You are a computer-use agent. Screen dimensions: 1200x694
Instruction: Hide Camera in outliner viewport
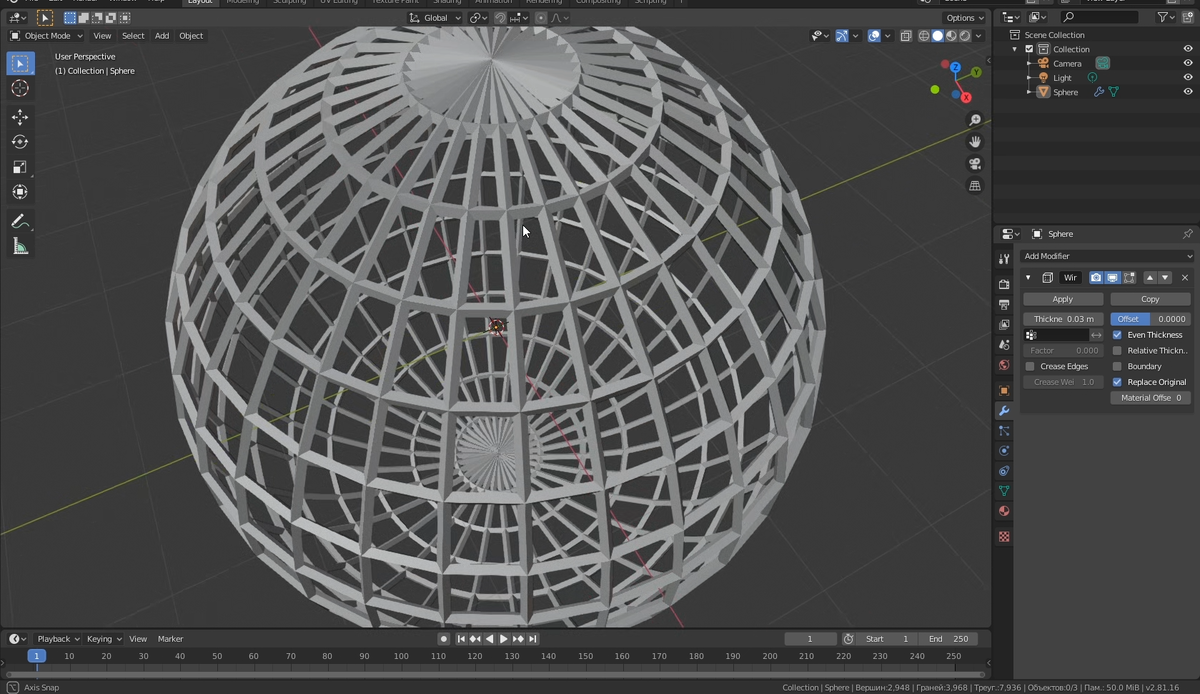(1188, 63)
